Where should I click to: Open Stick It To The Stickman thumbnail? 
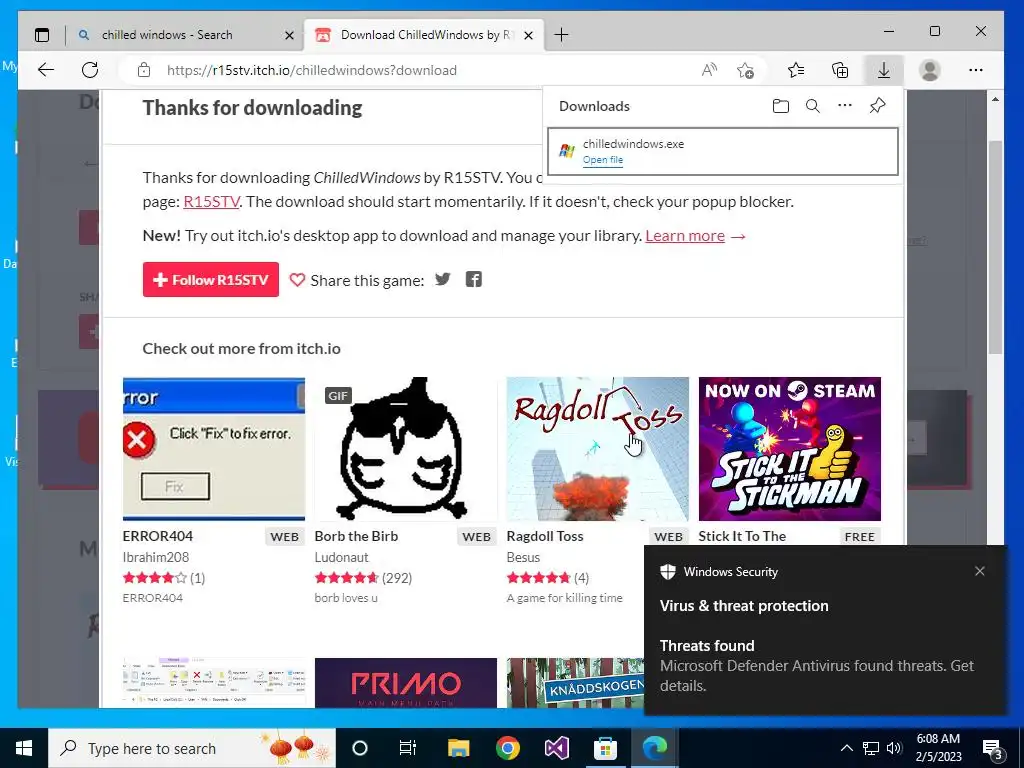pyautogui.click(x=790, y=449)
